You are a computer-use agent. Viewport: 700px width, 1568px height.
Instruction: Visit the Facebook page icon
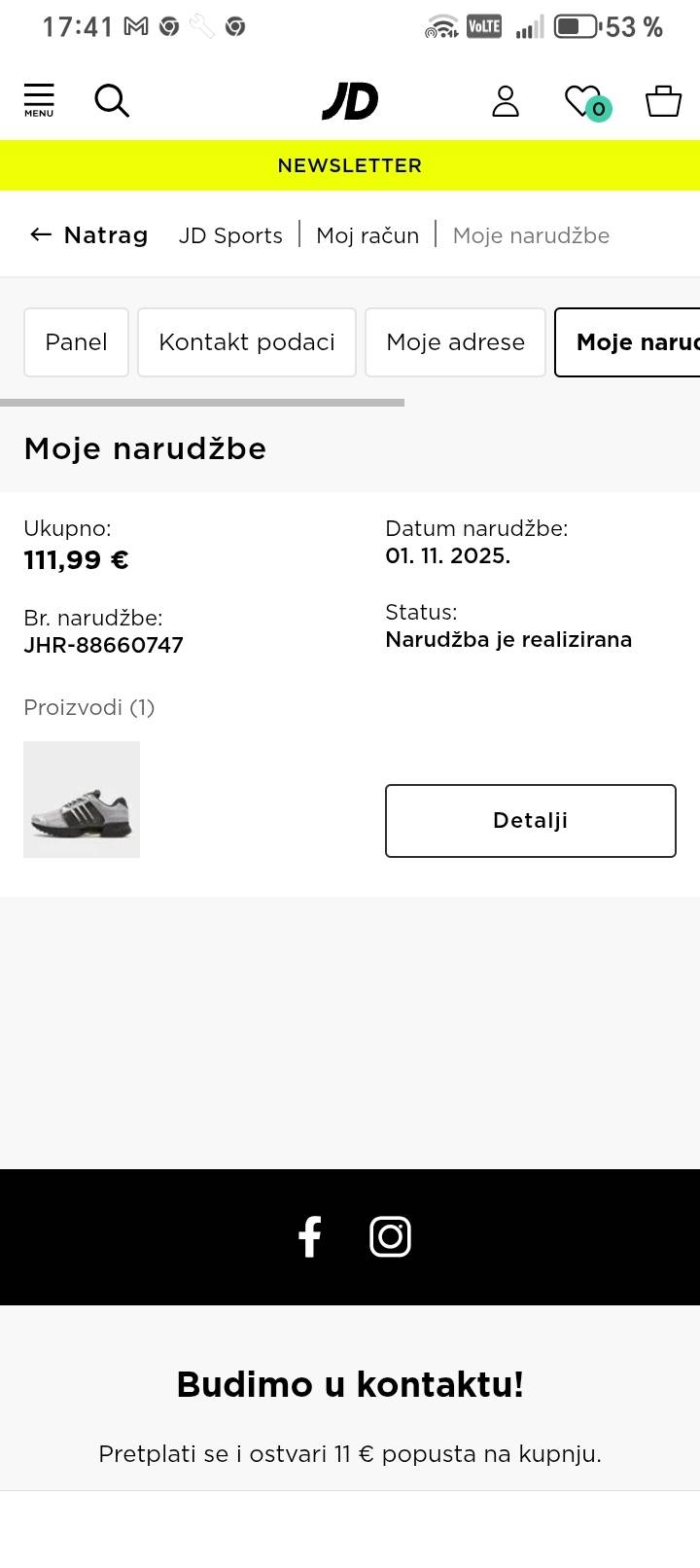pyautogui.click(x=310, y=1237)
